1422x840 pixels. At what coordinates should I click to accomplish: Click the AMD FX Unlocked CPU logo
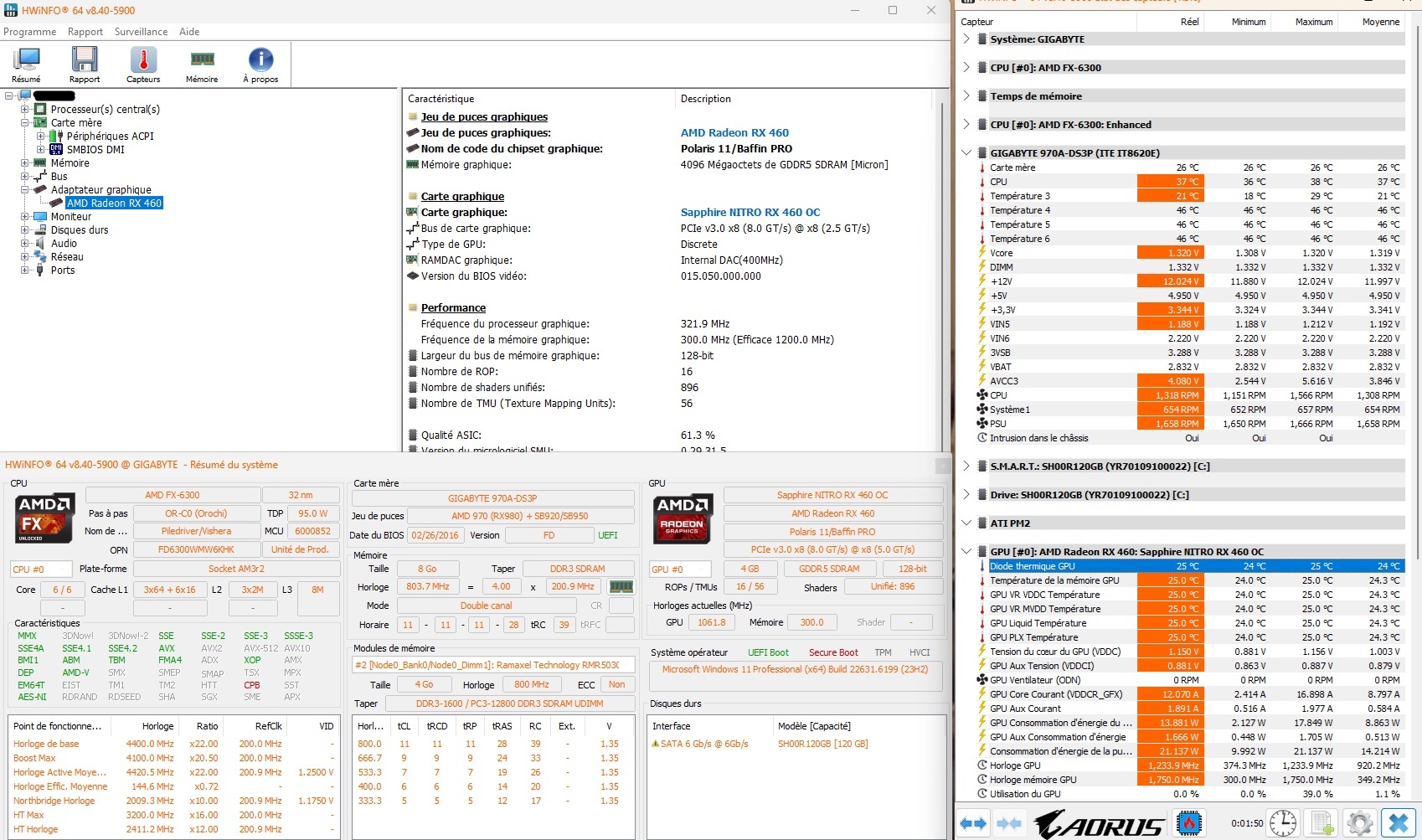pyautogui.click(x=45, y=518)
